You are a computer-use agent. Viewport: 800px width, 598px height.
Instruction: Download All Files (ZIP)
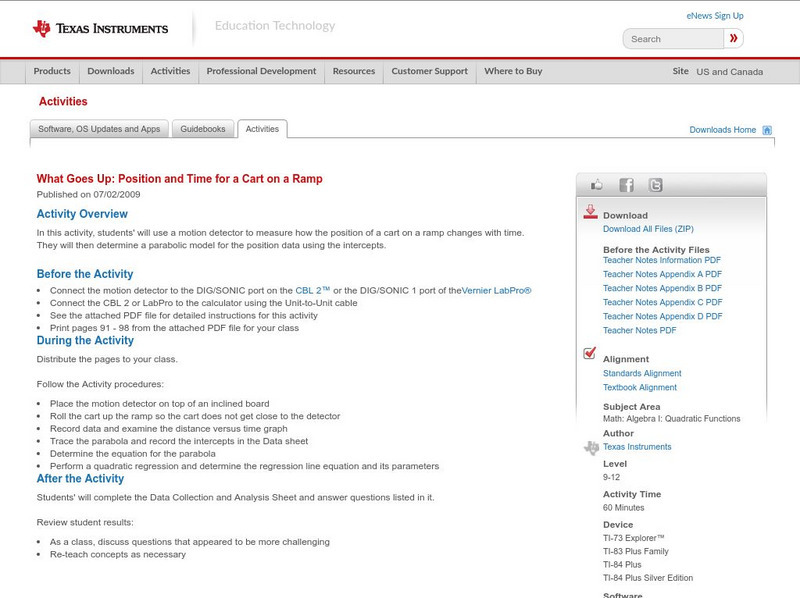click(x=648, y=229)
